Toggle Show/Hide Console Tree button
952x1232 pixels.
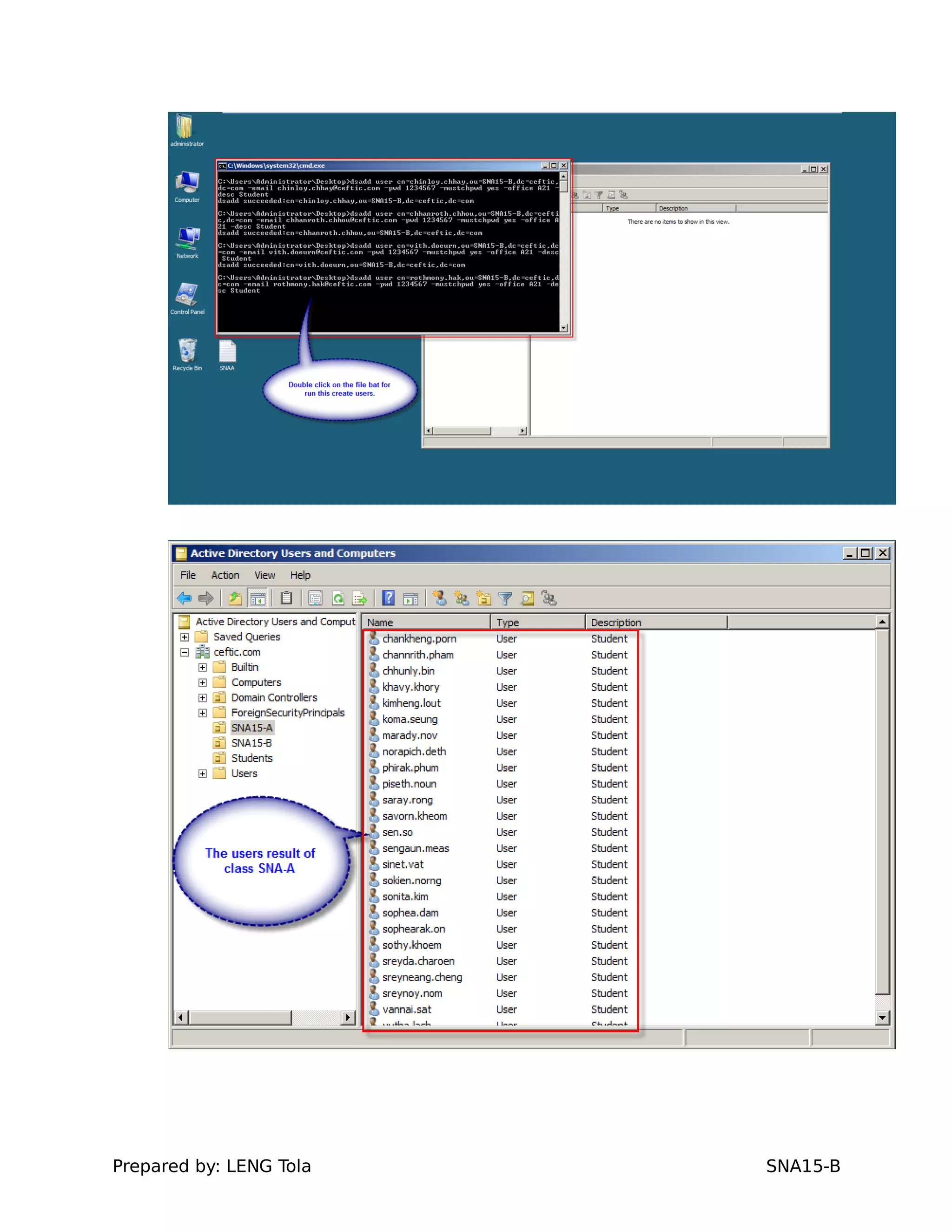(258, 598)
